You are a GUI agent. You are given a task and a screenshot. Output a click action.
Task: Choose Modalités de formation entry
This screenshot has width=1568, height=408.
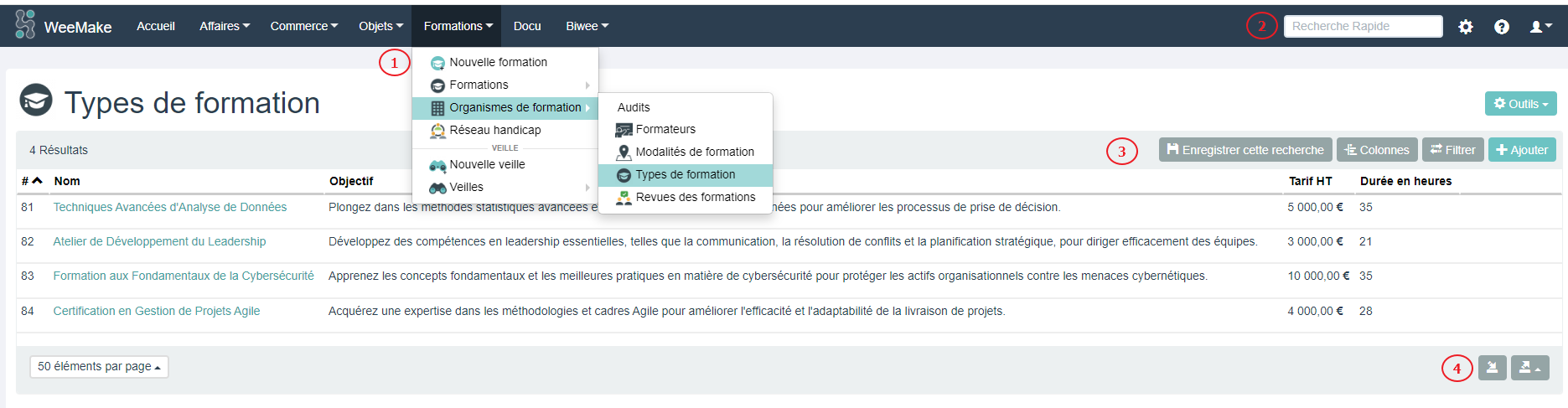694,152
